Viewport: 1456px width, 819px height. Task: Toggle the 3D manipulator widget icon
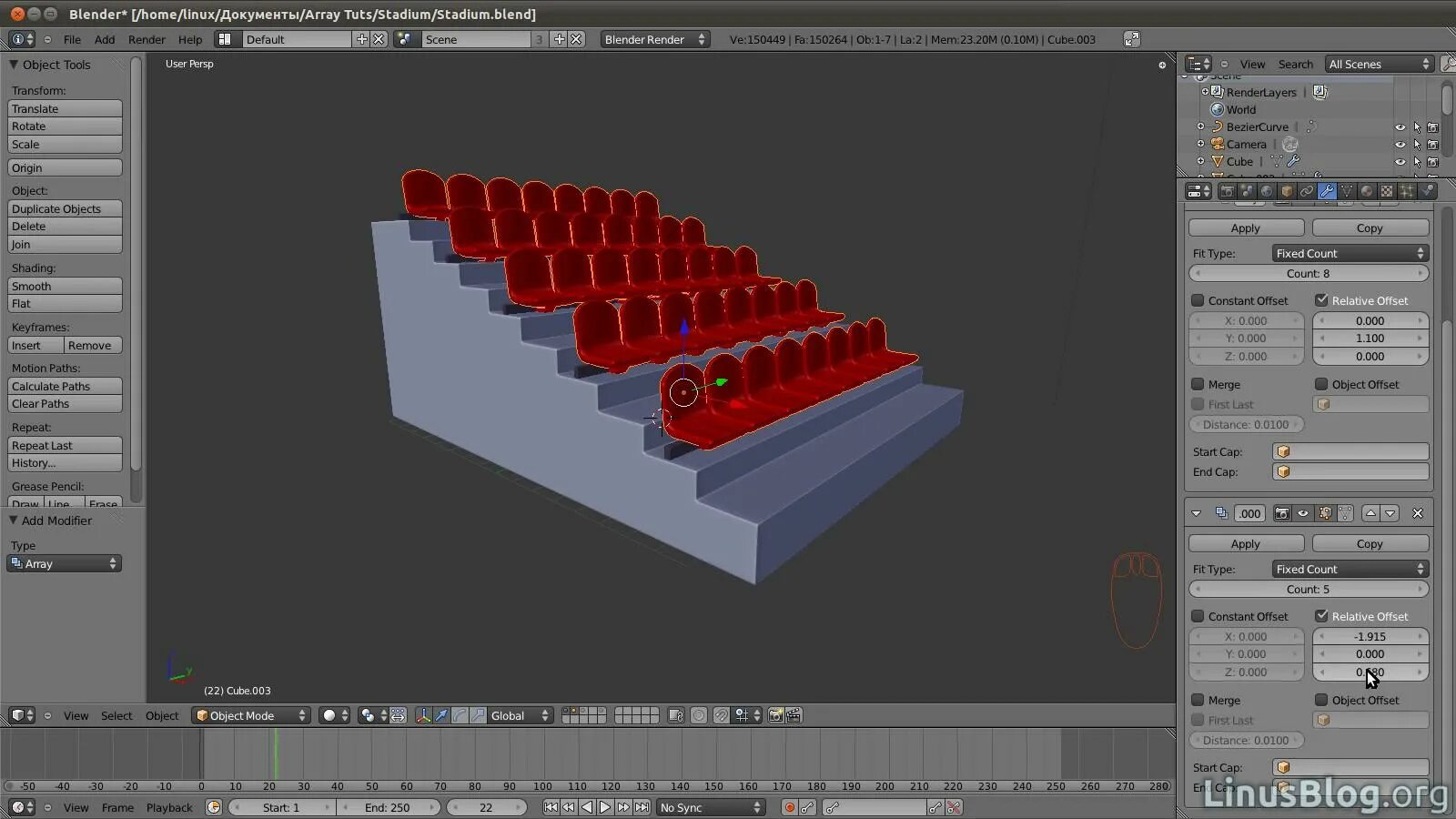[423, 715]
